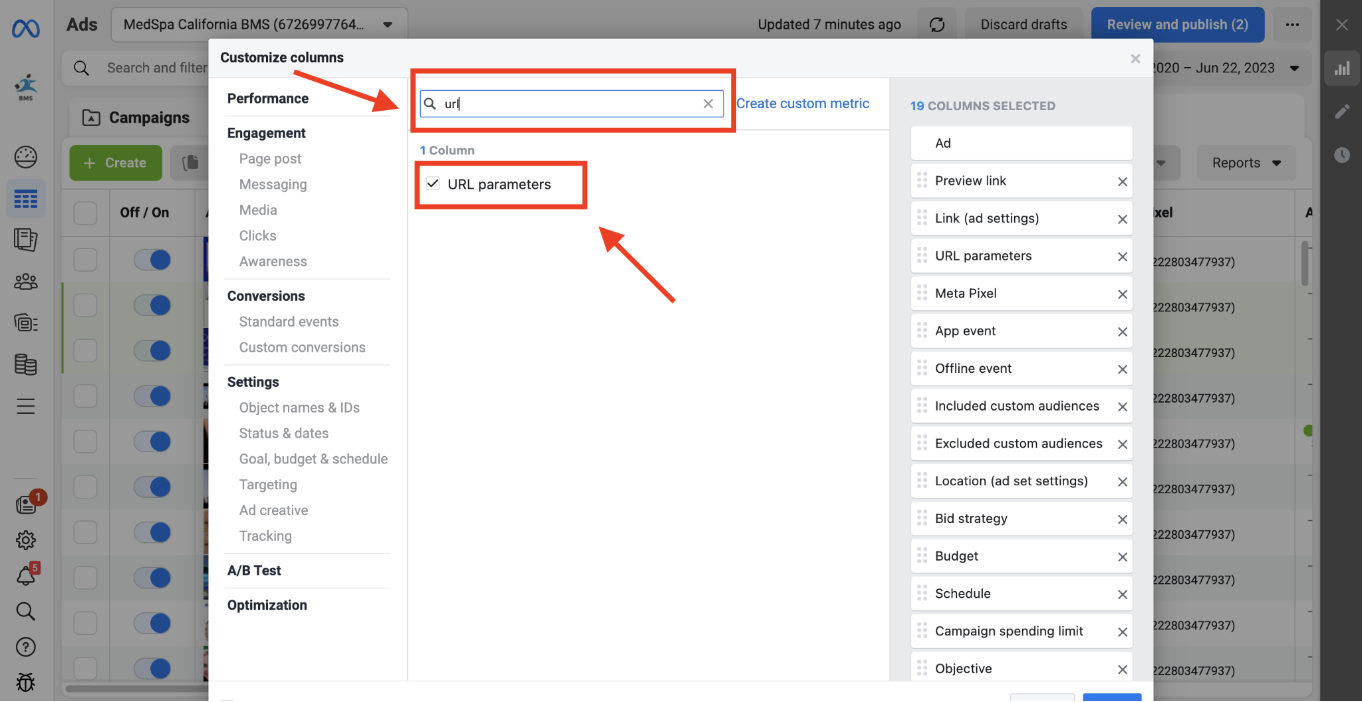The height and width of the screenshot is (702, 1362).
Task: Open the Targeting subcategory
Action: point(268,484)
